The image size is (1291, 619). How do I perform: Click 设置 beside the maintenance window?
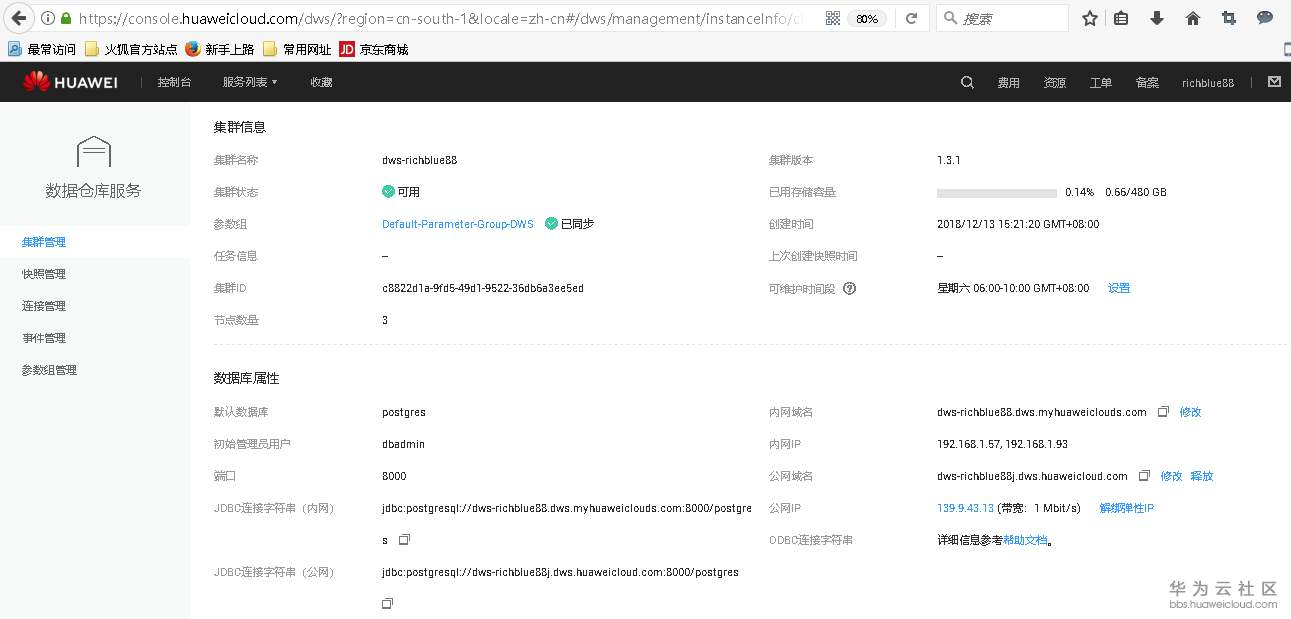click(1118, 287)
